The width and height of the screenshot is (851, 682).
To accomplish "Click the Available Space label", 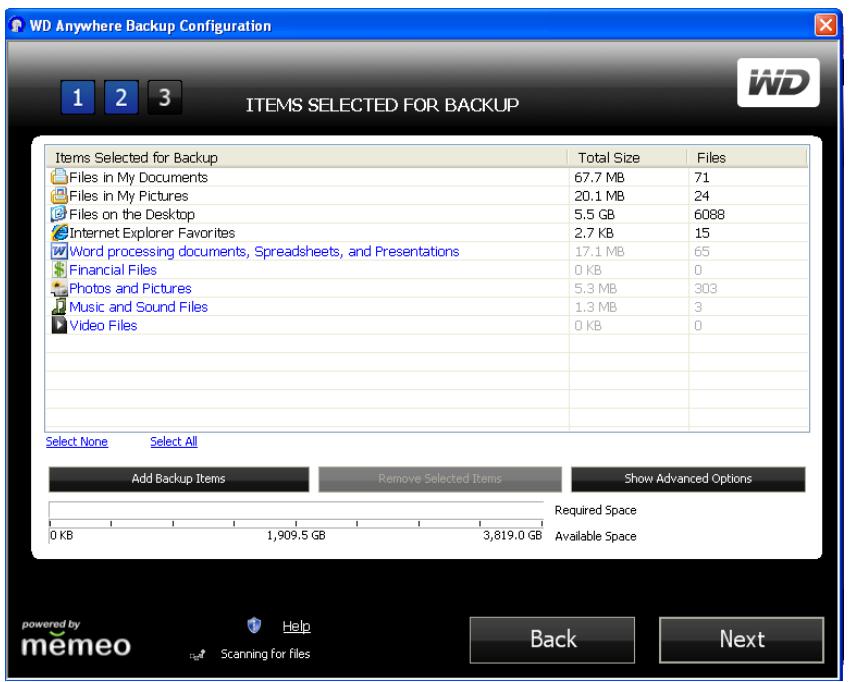I will click(595, 536).
